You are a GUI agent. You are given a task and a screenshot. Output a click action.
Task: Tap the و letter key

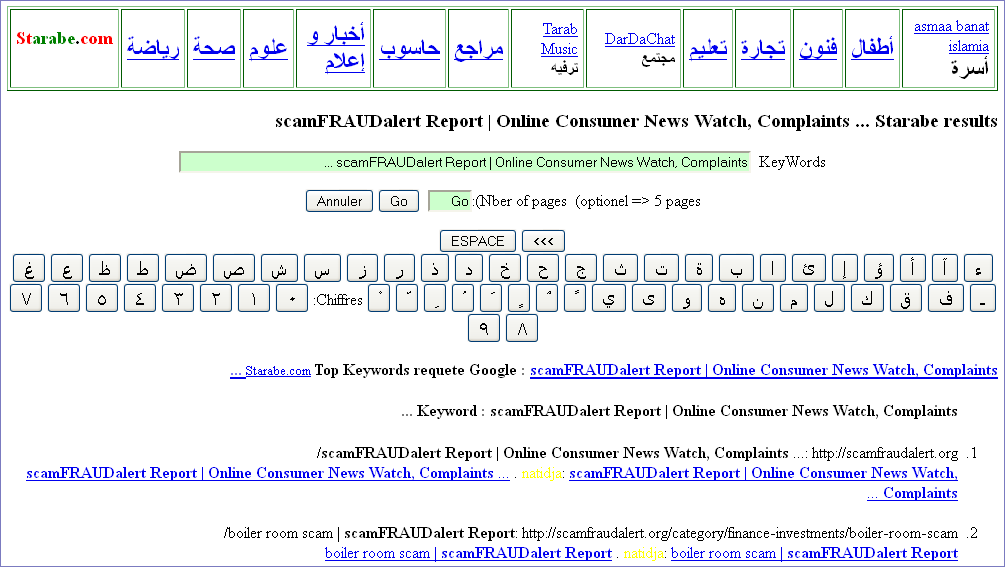686,299
